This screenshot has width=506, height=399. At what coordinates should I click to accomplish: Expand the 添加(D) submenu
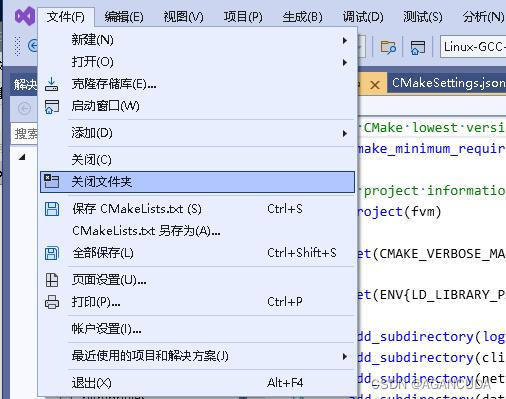point(197,133)
